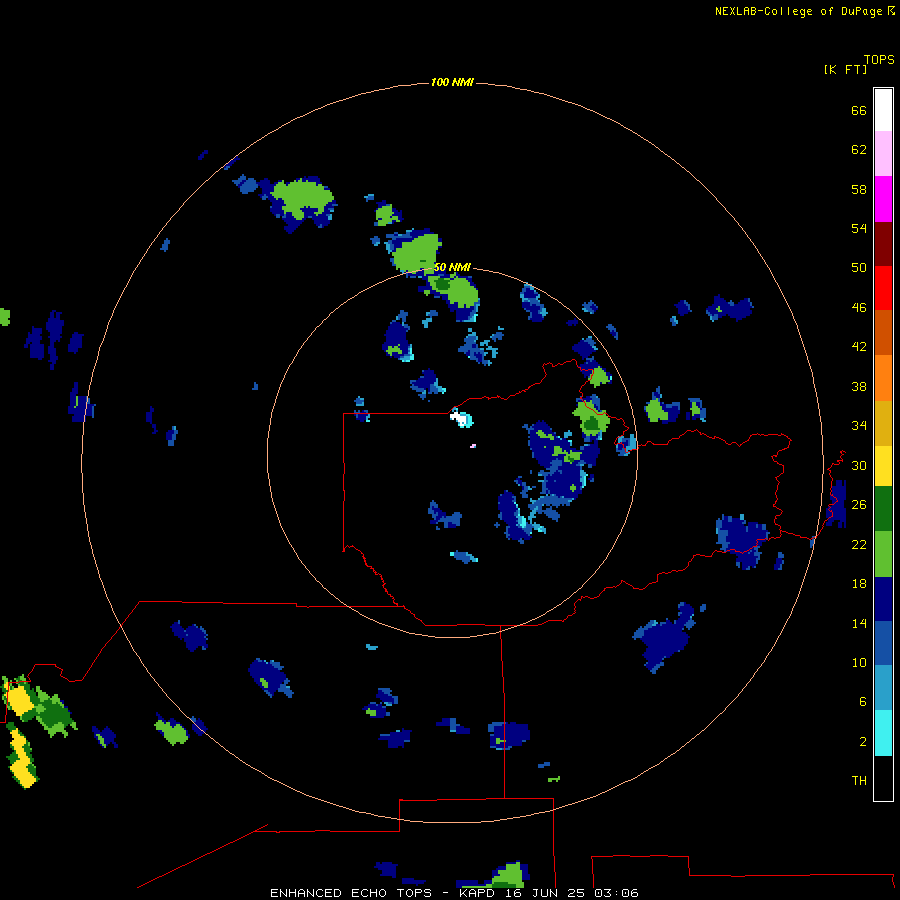This screenshot has width=900, height=900.
Task: Click the dark red swatch at 54
Action: [883, 243]
